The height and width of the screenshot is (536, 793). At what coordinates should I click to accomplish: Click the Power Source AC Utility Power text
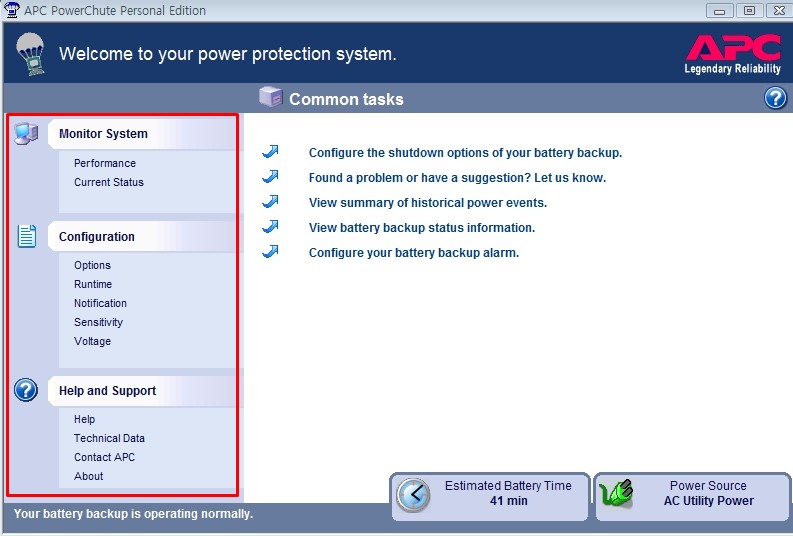[709, 493]
